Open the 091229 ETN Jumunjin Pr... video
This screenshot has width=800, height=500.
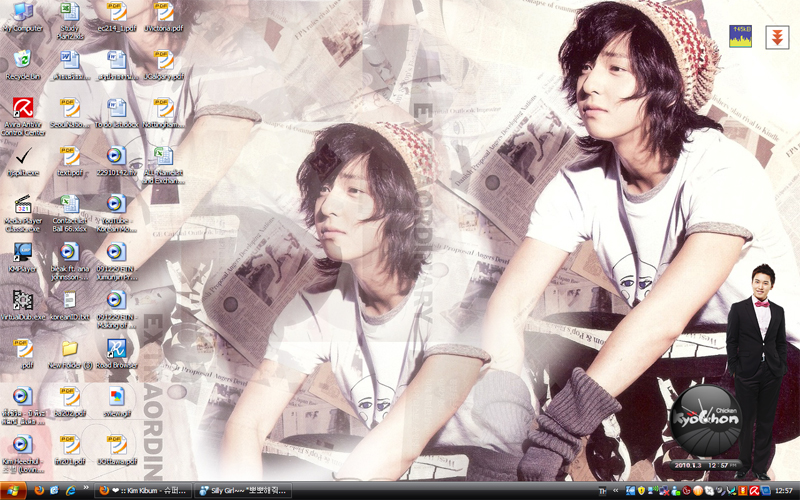(116, 261)
